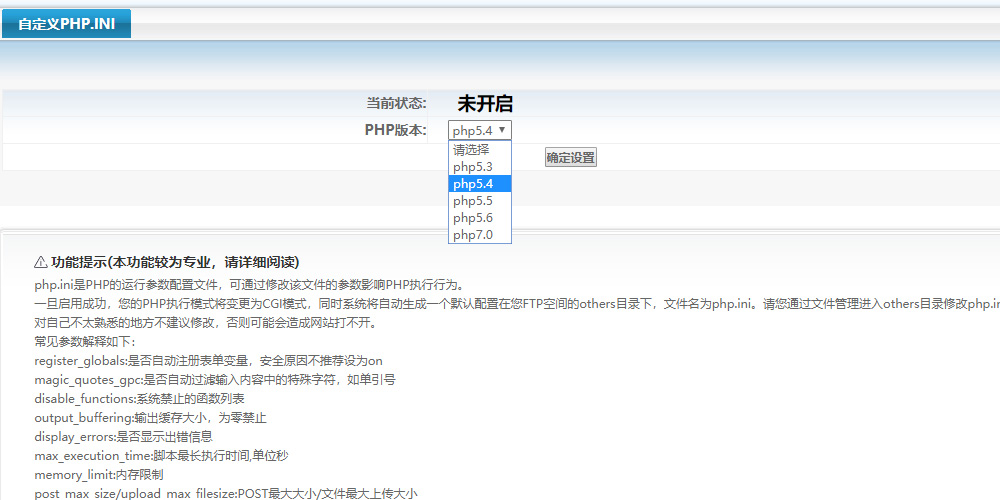
Task: Click the output_buffering parameter line
Action: pos(150,417)
